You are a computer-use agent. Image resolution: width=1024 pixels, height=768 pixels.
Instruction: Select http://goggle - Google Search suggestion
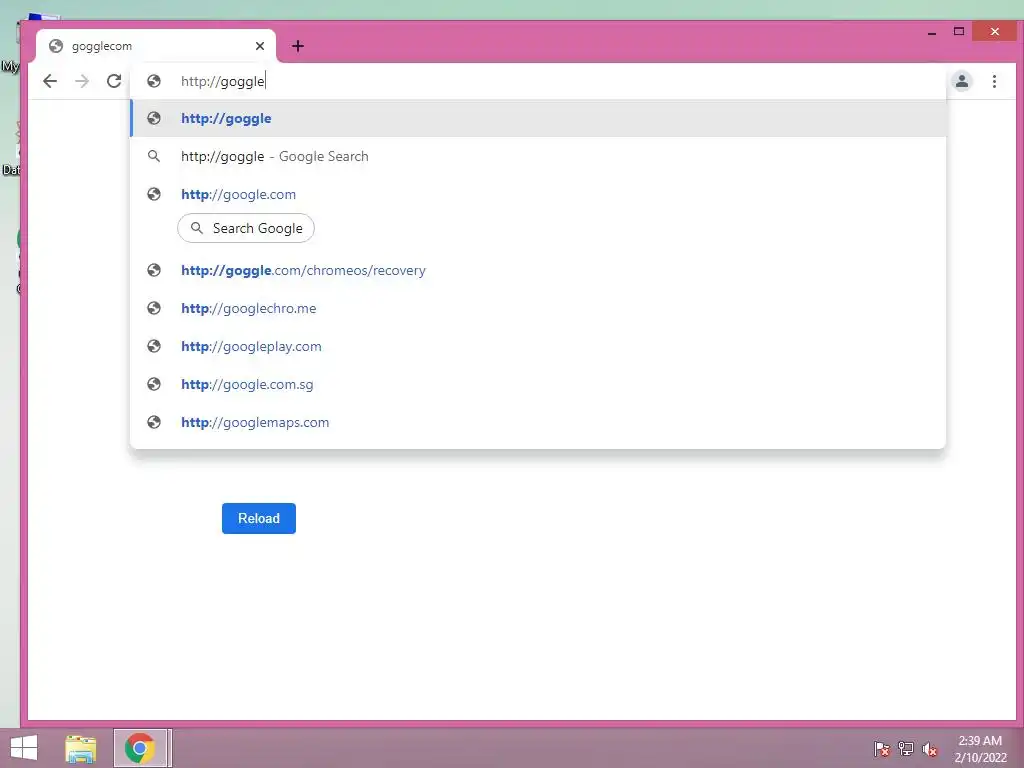(538, 156)
